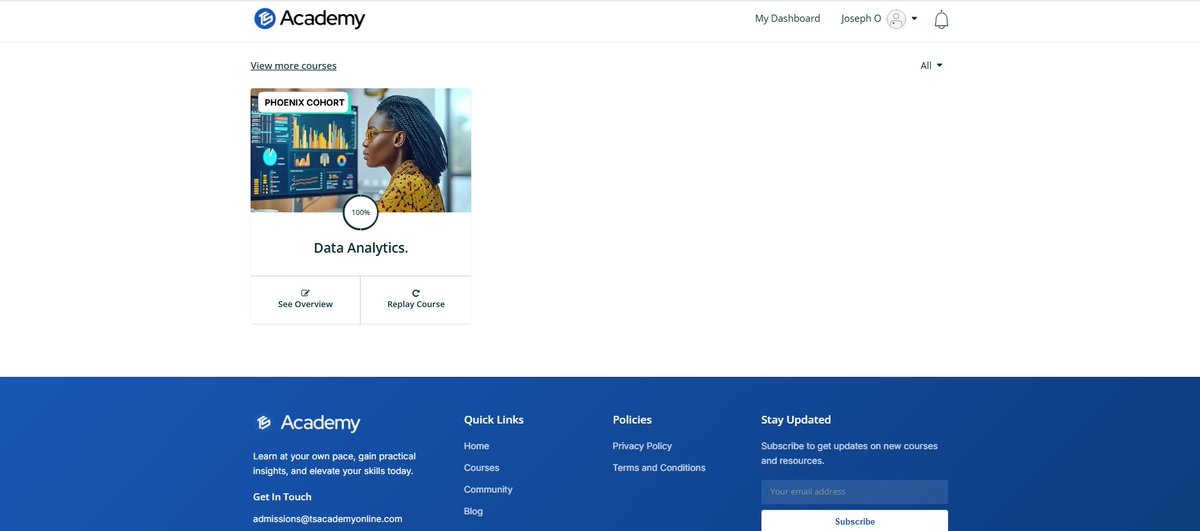Open the Blog quick link
The width and height of the screenshot is (1200, 531).
pyautogui.click(x=473, y=511)
